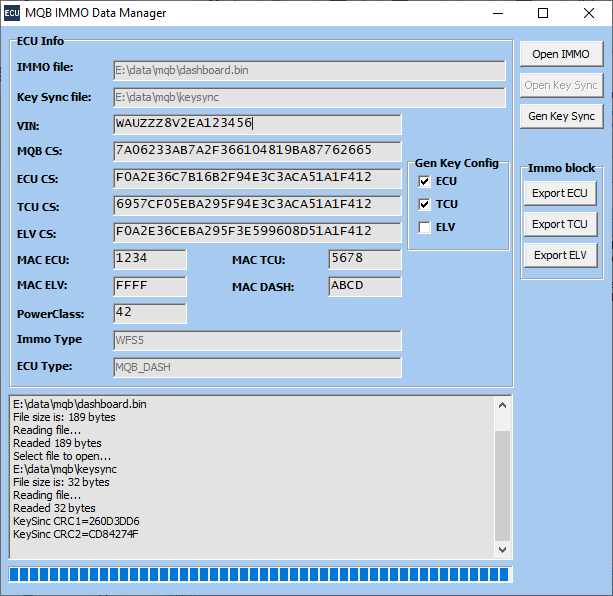Click Export ECU in Immo block
This screenshot has width=613, height=596.
point(560,193)
